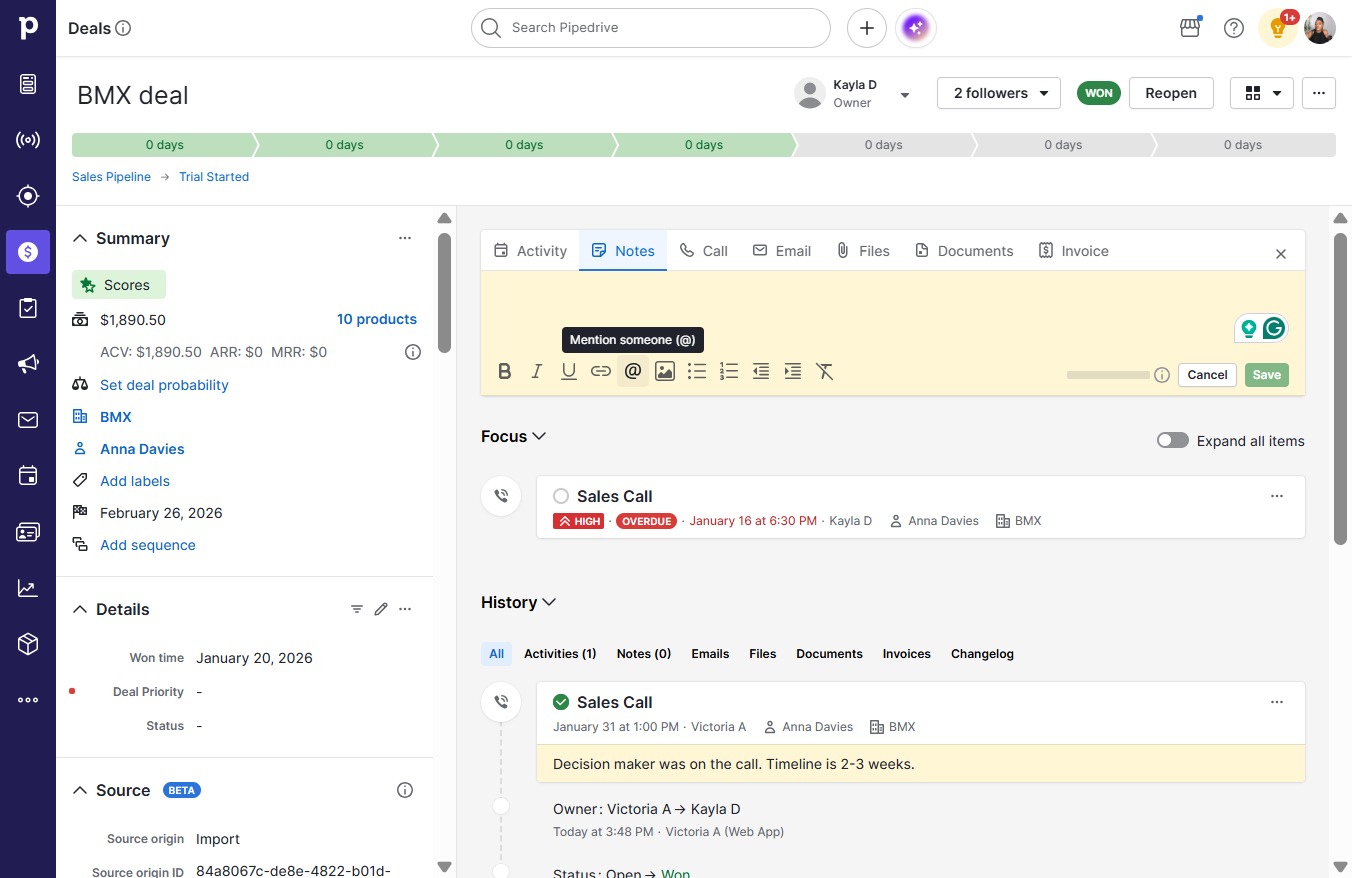
Task: Clear formatting in the note editor
Action: point(825,372)
